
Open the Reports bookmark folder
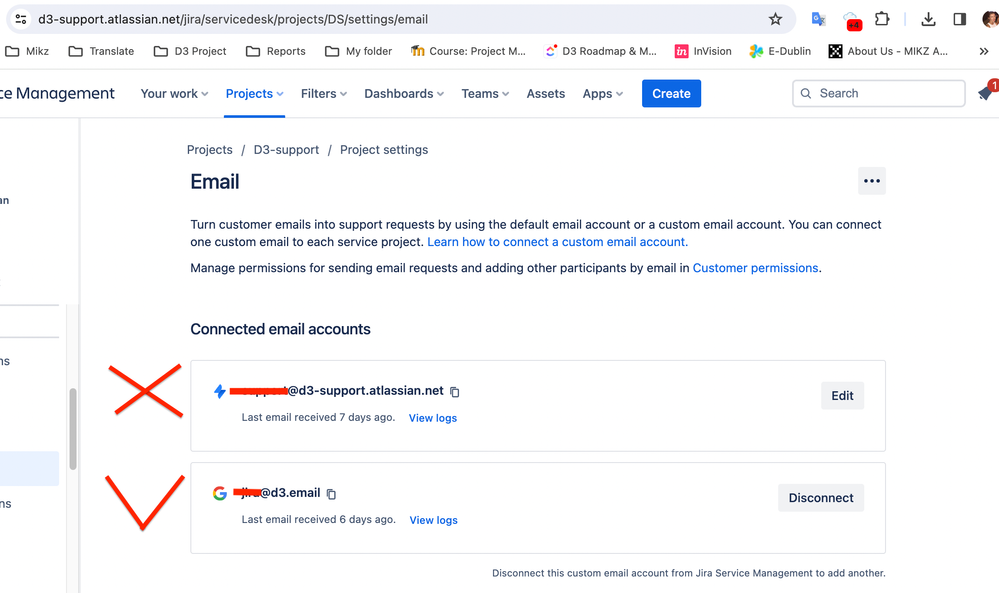(276, 52)
